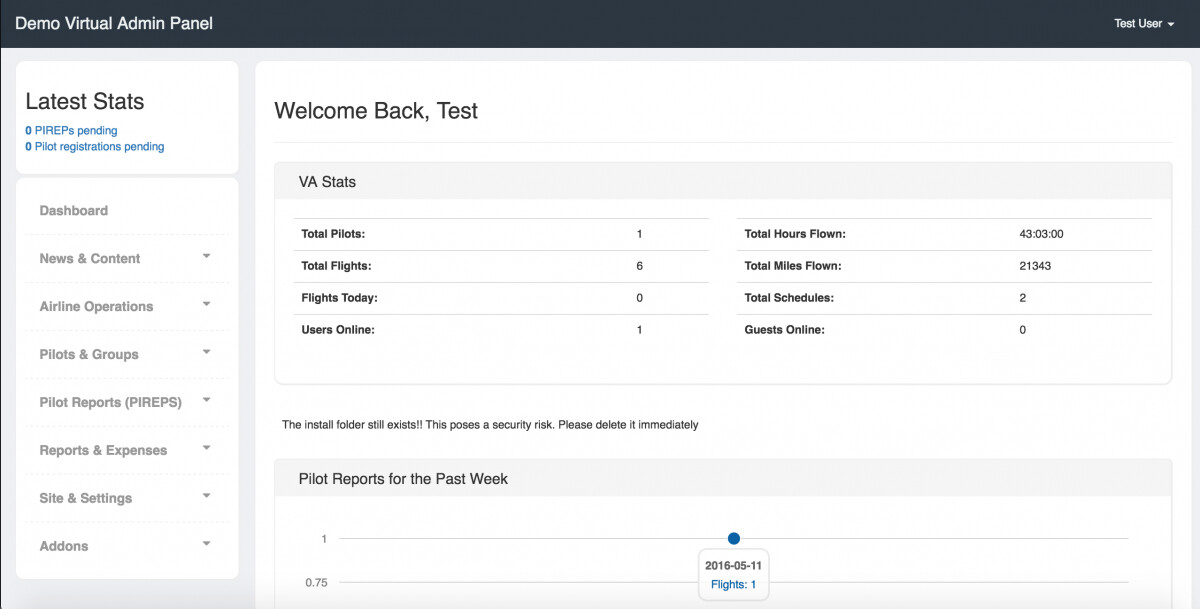Open the Pilot registrations pending link

[95, 146]
